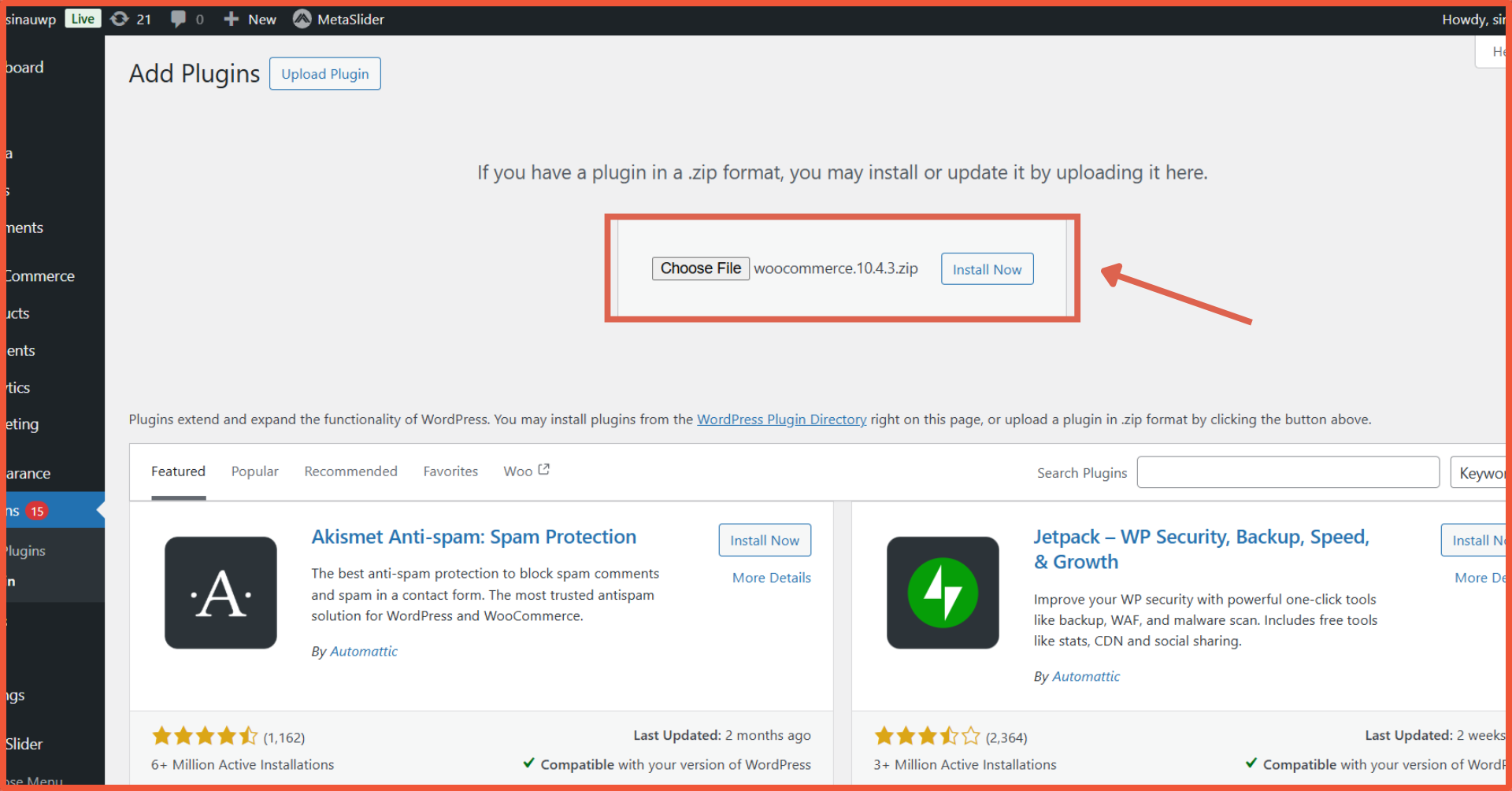Click the Automattic author link under Akismet
Image resolution: width=1512 pixels, height=791 pixels.
click(x=364, y=652)
